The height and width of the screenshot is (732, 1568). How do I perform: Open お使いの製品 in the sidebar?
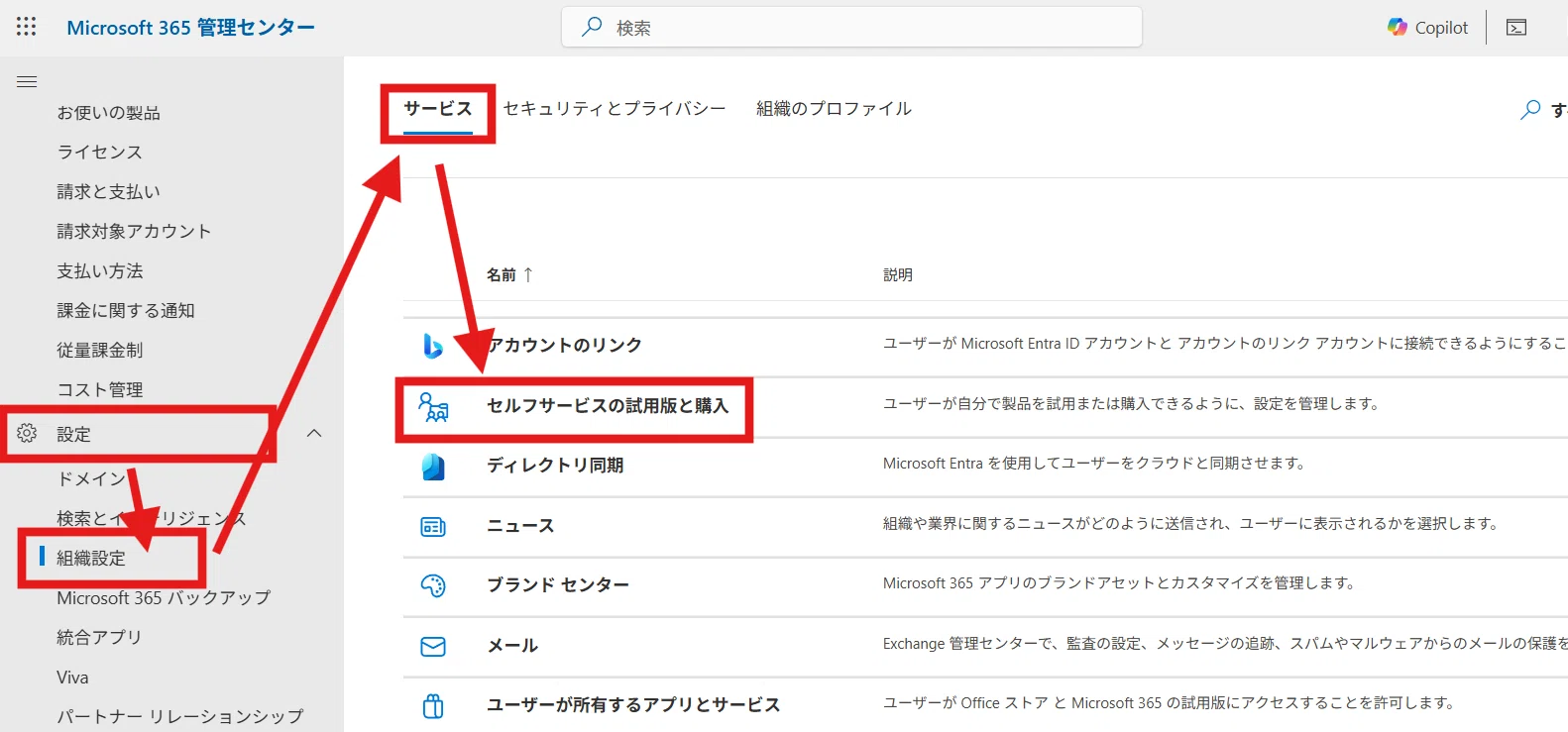[x=108, y=113]
